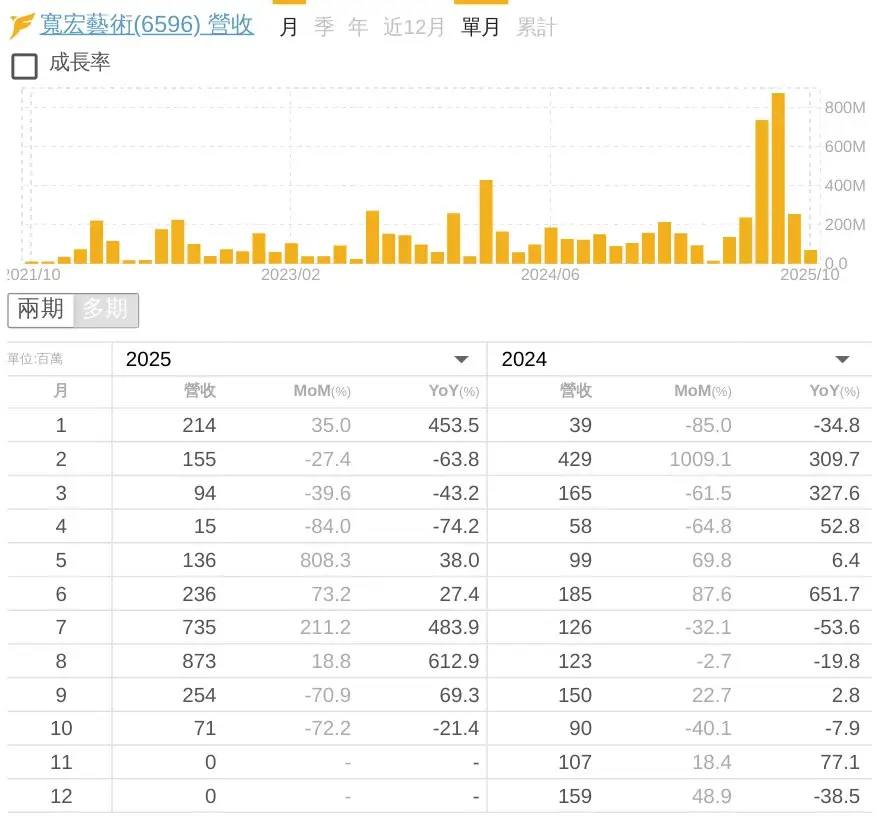This screenshot has width=878, height=819.
Task: Click the 月 column header
Action: click(60, 391)
